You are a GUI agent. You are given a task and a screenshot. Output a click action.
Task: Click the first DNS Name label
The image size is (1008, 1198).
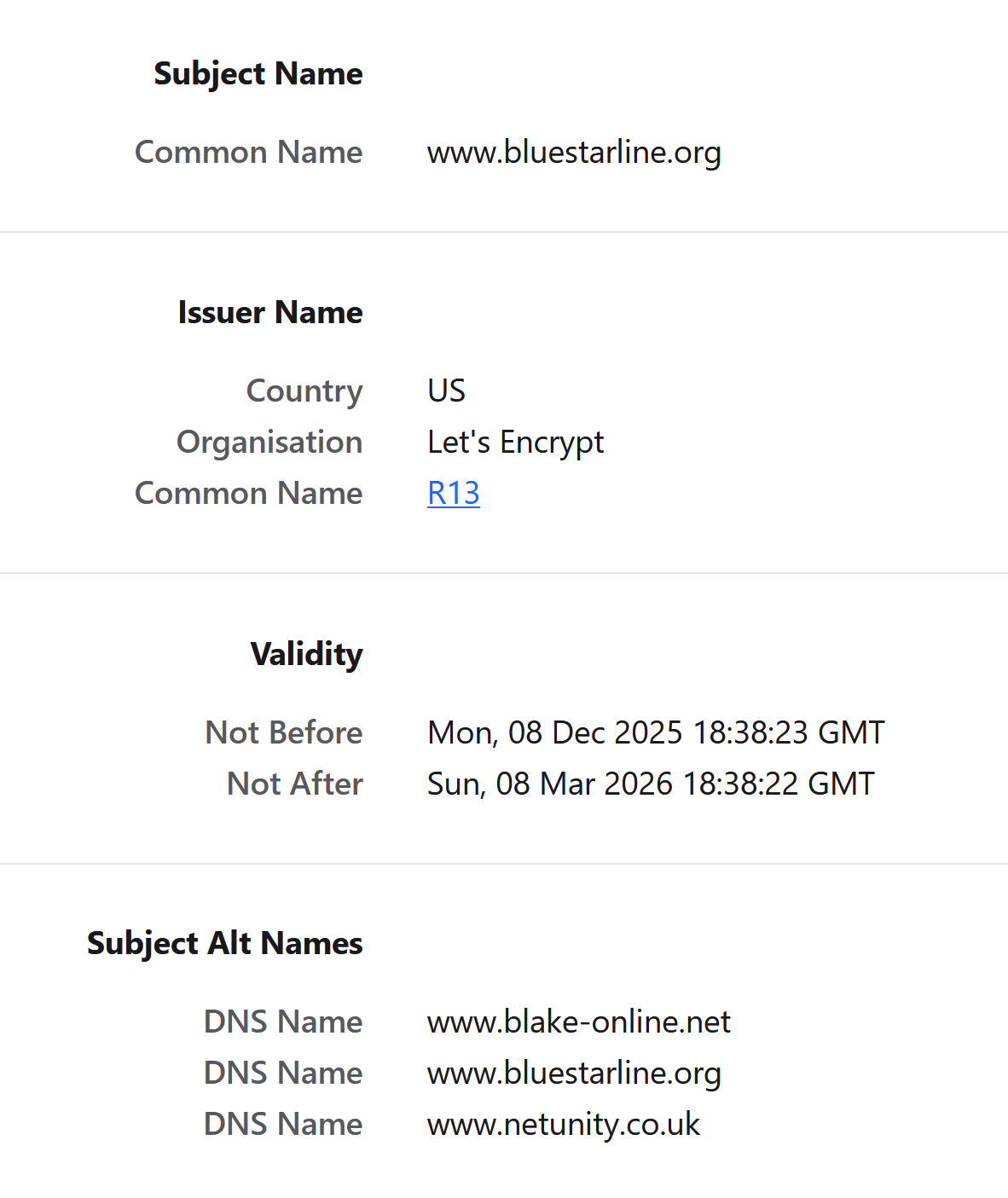[282, 1022]
